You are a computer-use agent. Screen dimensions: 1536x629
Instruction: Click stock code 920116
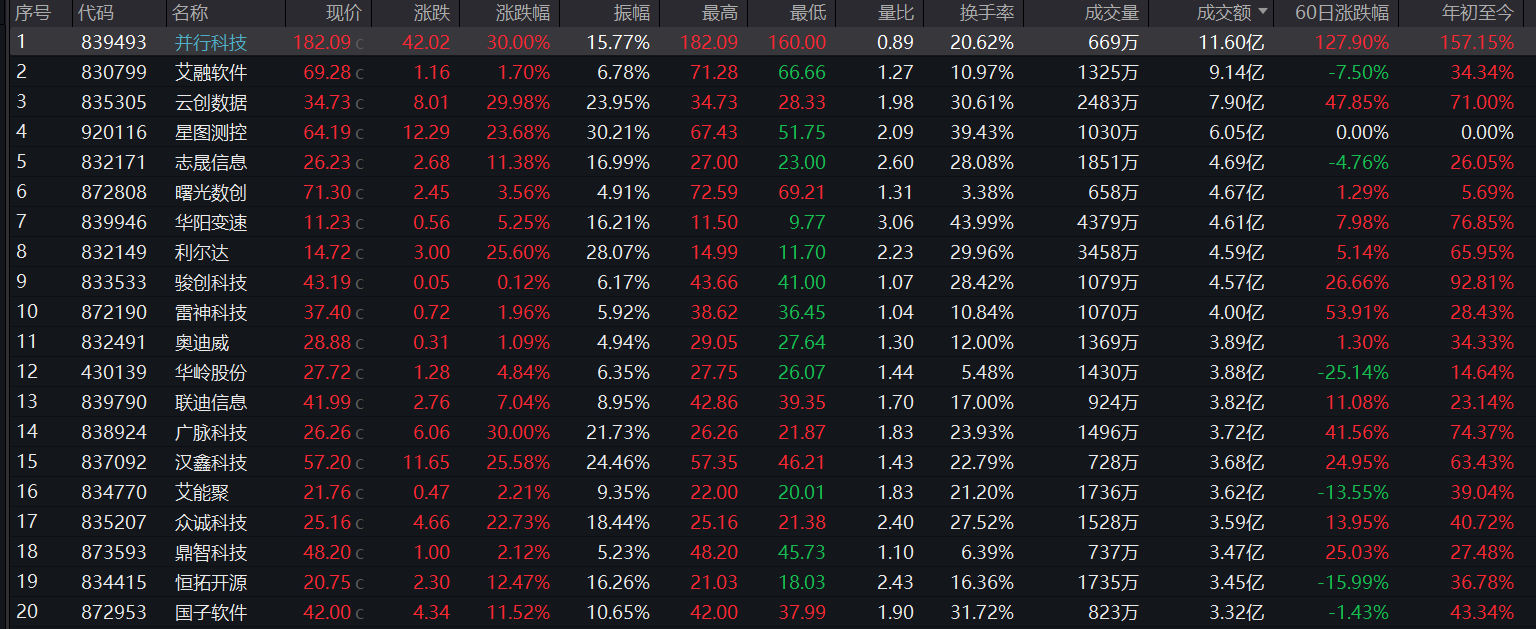point(114,132)
